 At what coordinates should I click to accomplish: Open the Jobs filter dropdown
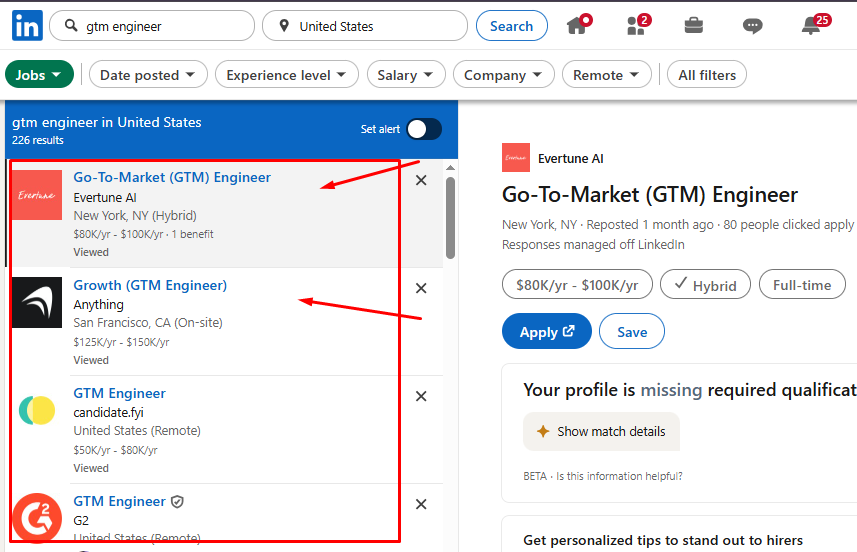pos(39,74)
